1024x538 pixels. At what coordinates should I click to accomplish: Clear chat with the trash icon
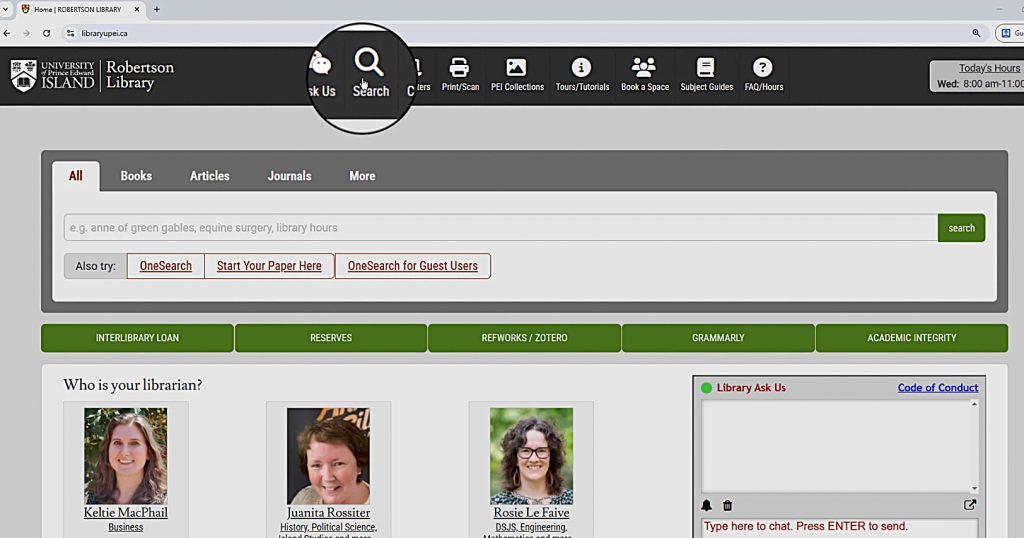coord(727,506)
